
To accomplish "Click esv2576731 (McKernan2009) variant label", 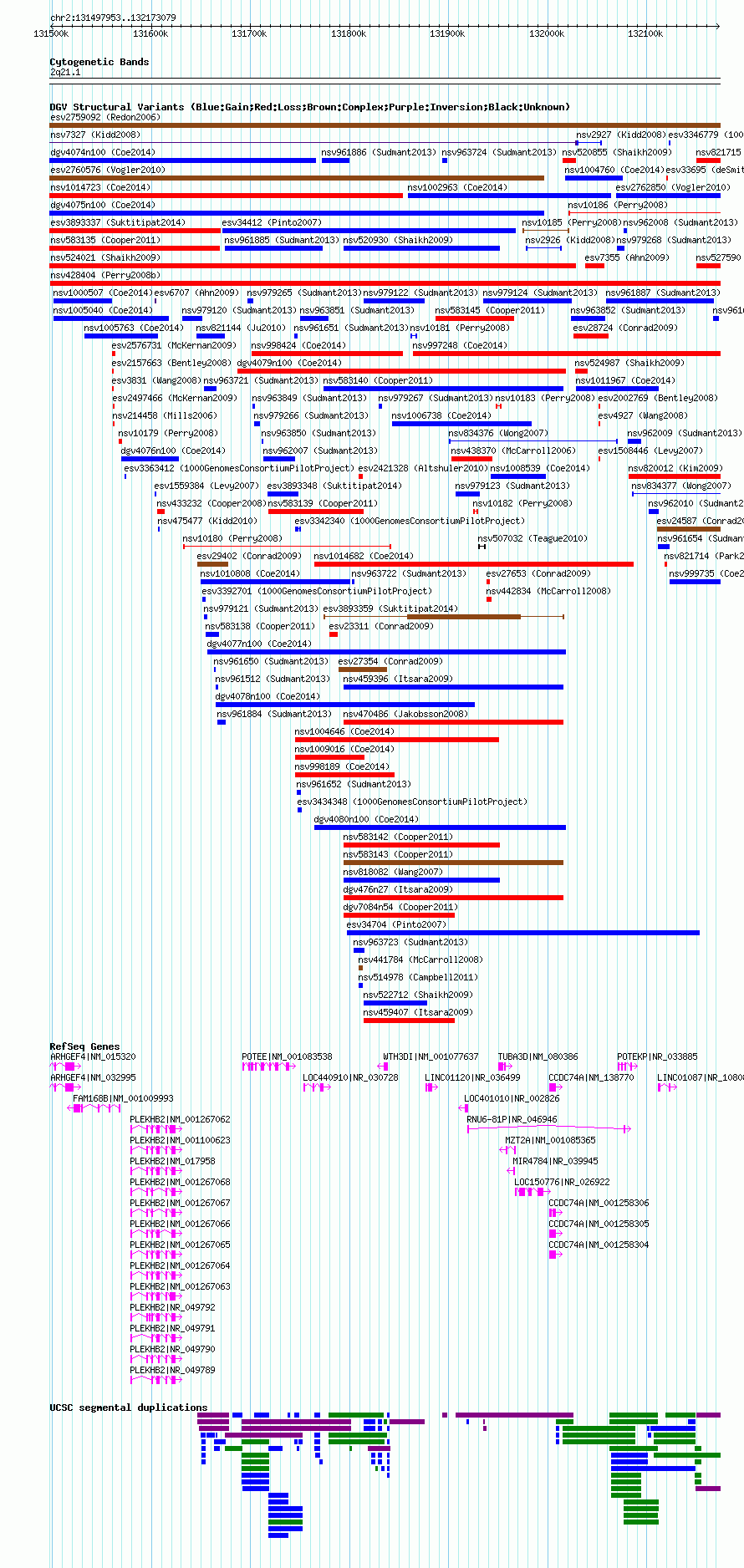I will (174, 345).
